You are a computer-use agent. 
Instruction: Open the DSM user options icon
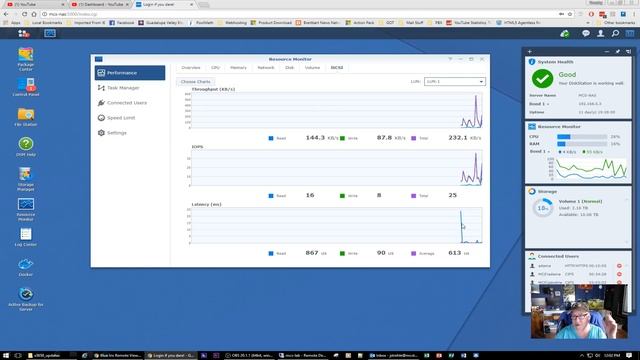click(x=600, y=33)
